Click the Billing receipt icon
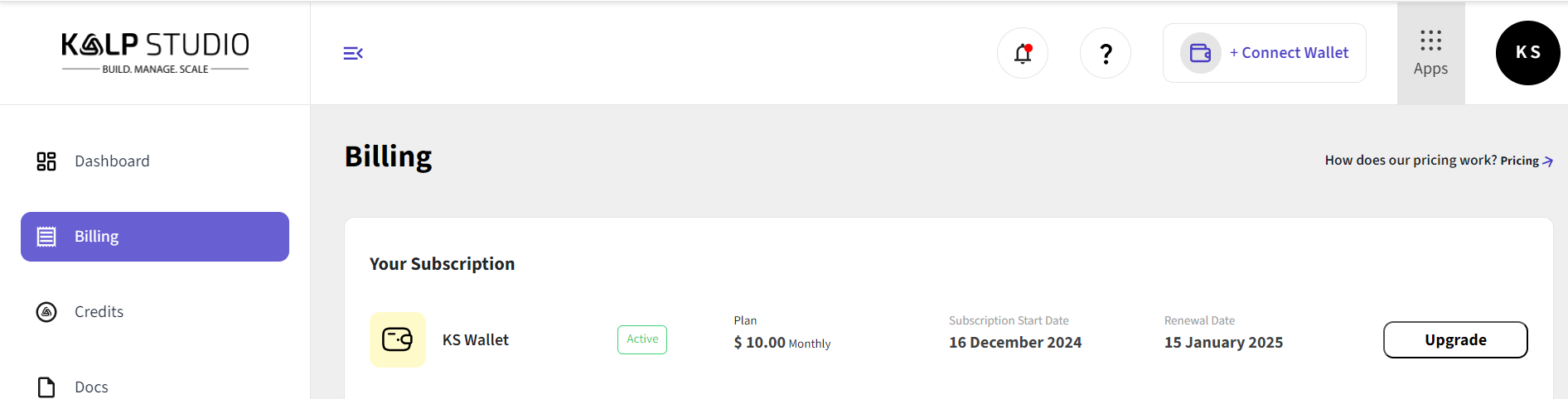Screen dimensions: 1568x399 [x=46, y=237]
